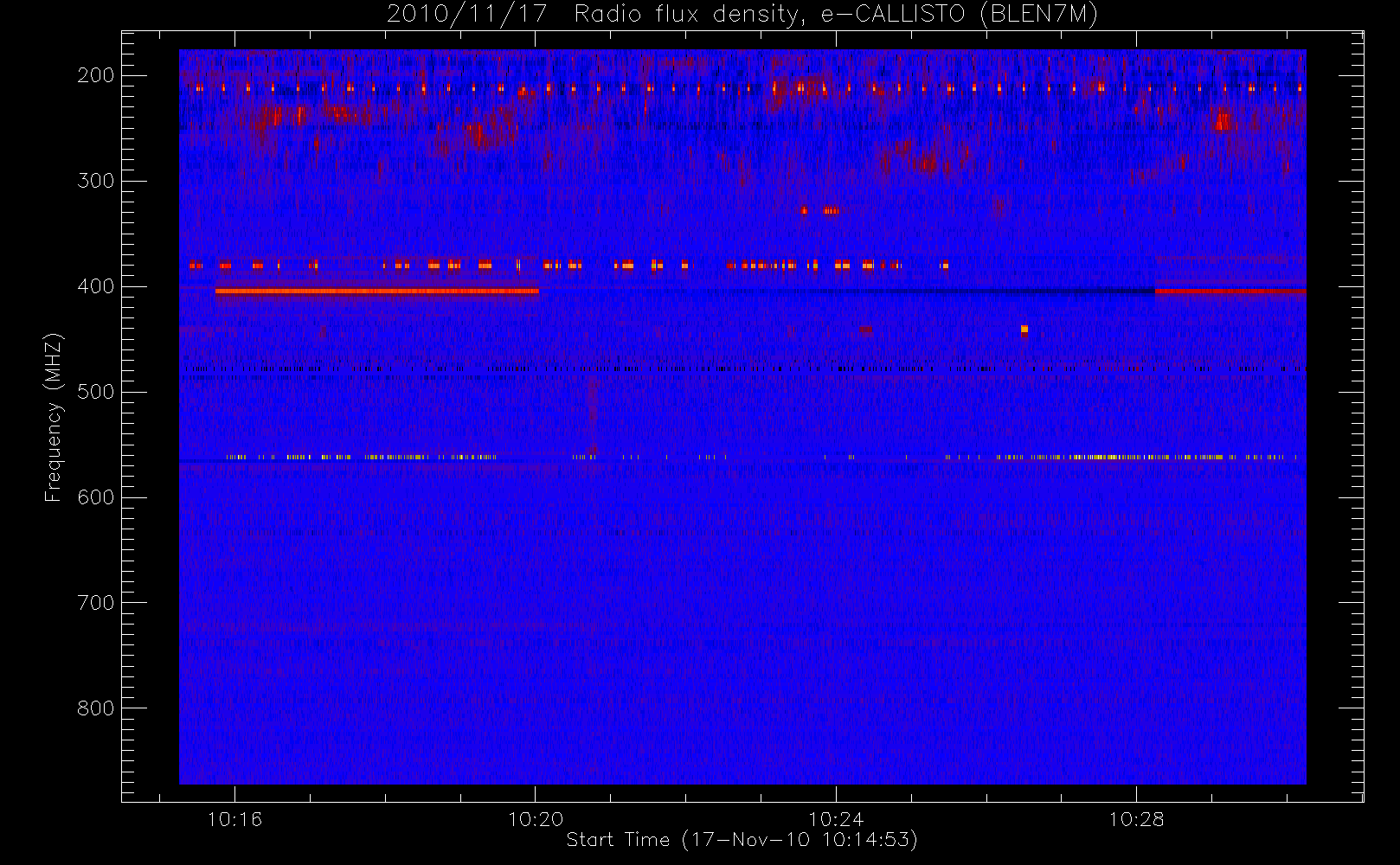This screenshot has width=1400, height=865.
Task: Click the 'Start Time (17-Nov-10 10:14:53)' label
Action: [742, 840]
